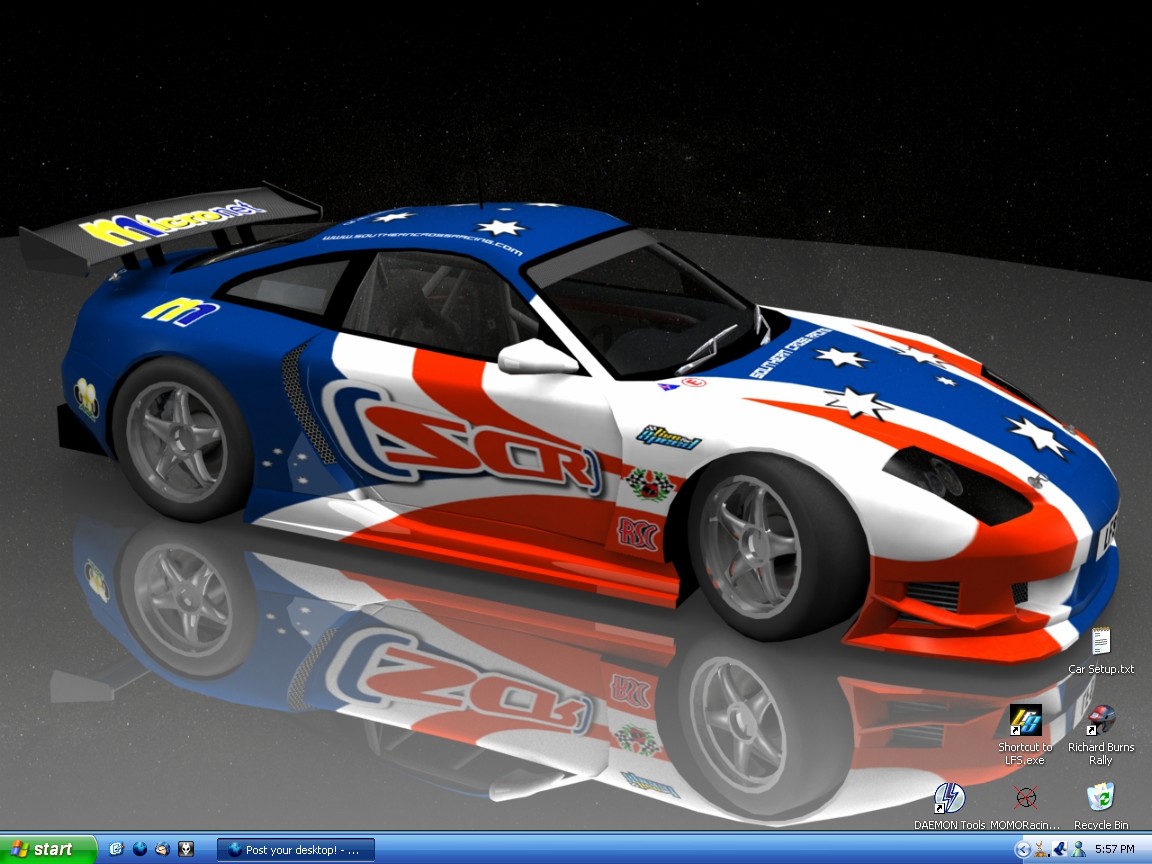This screenshot has width=1152, height=864.
Task: Select the Shortcut to LFS.exe icon
Action: 1025,735
